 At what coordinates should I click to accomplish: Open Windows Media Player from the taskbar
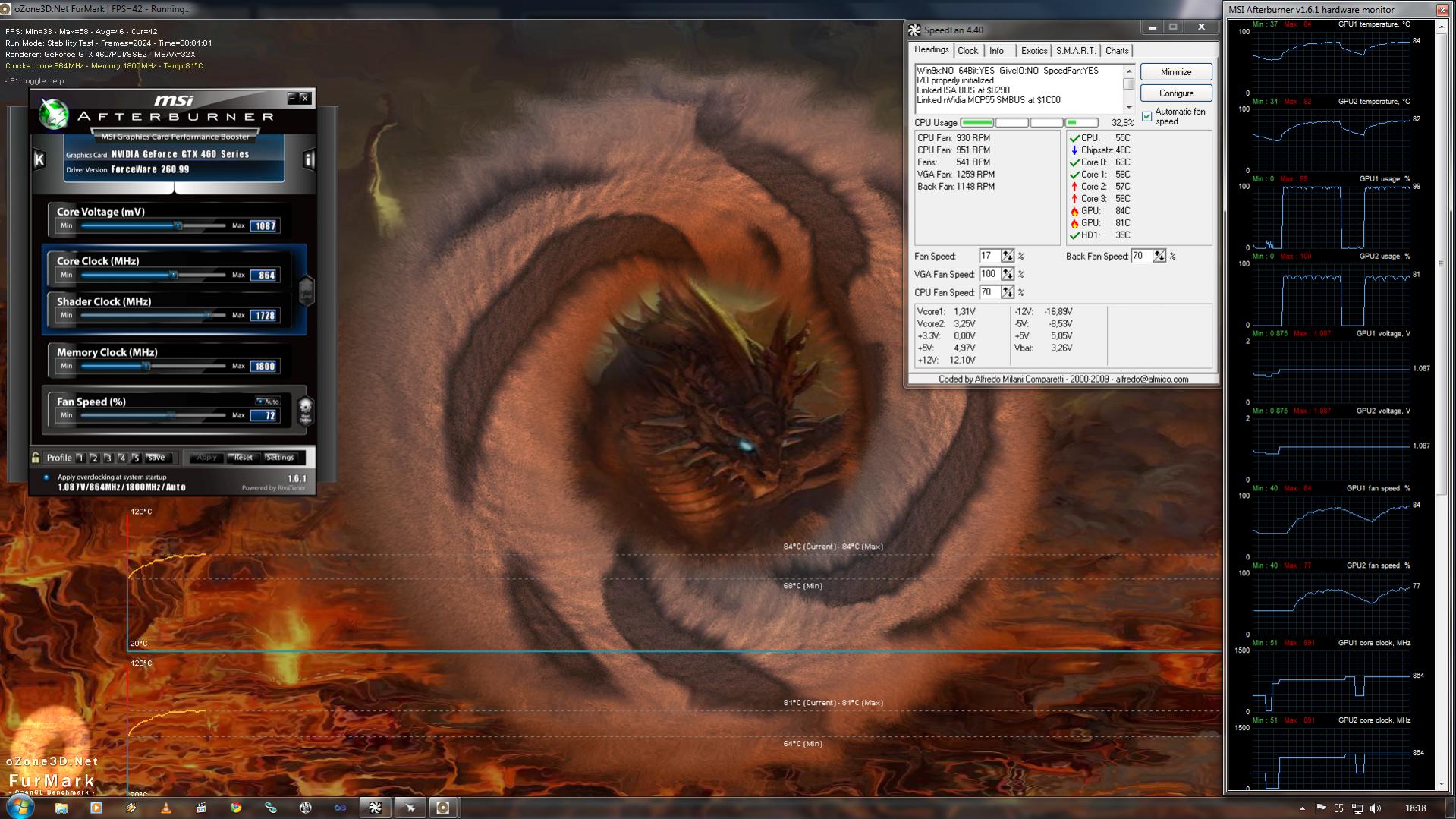pos(96,808)
